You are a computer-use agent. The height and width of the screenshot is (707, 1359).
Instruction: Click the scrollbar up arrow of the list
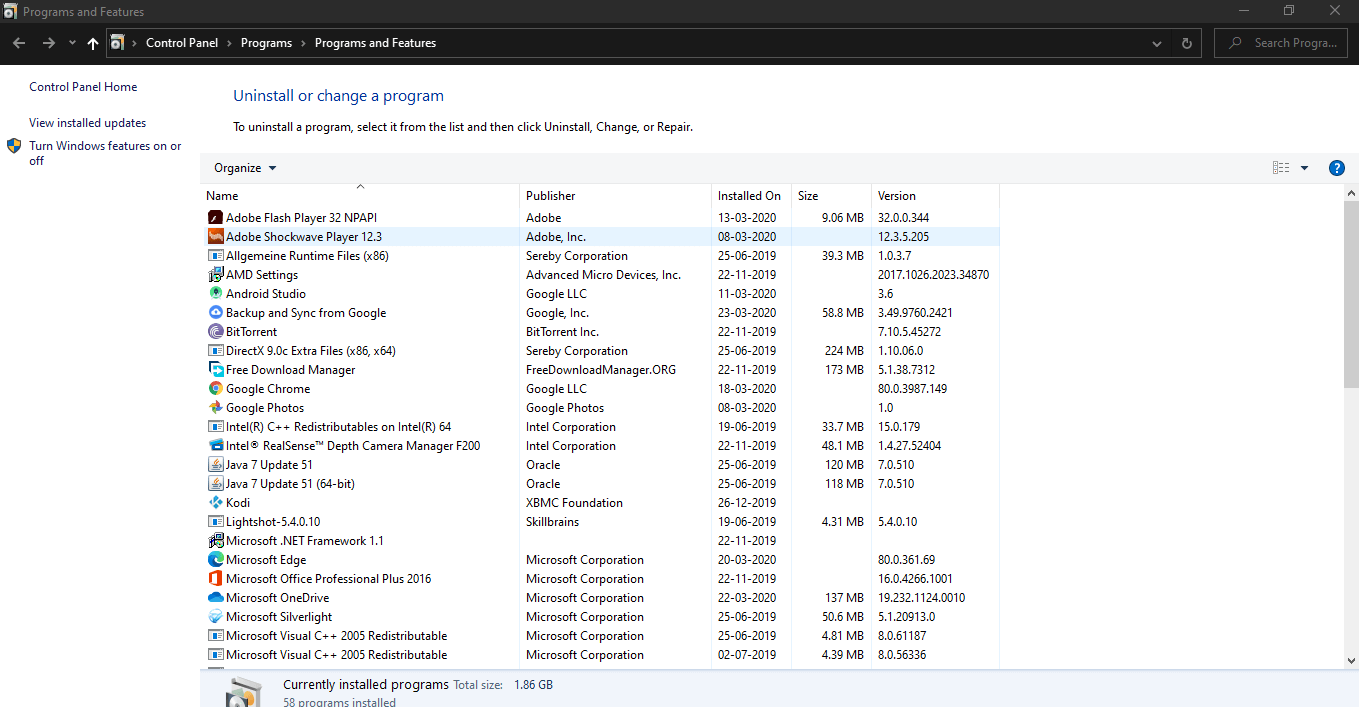tap(1351, 193)
